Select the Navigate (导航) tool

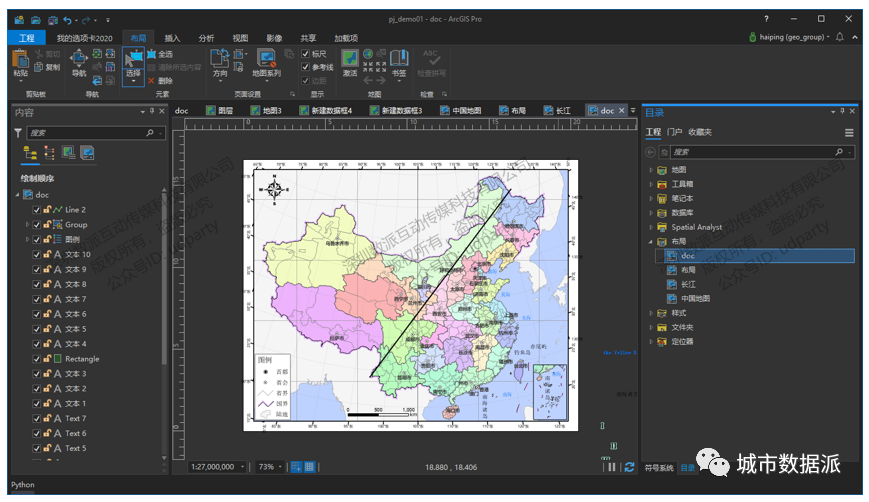pyautogui.click(x=79, y=63)
